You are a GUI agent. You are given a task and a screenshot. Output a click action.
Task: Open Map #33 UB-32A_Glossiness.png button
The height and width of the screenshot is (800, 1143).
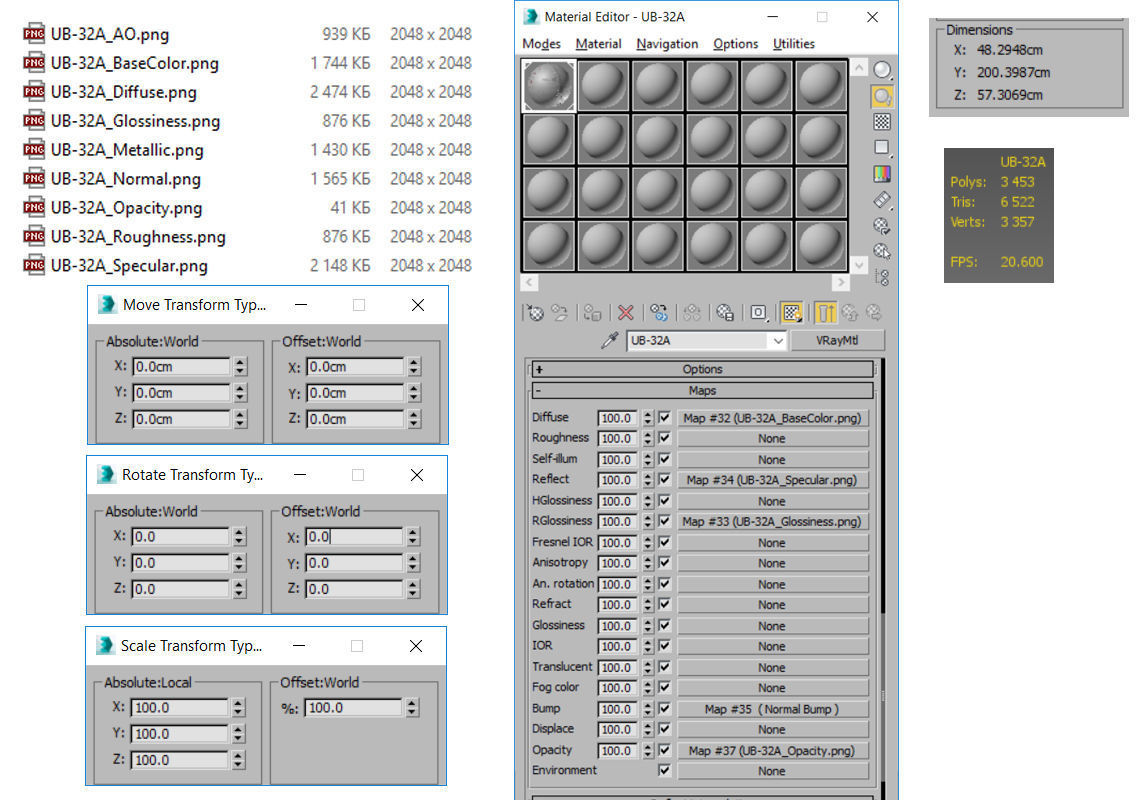pos(773,521)
